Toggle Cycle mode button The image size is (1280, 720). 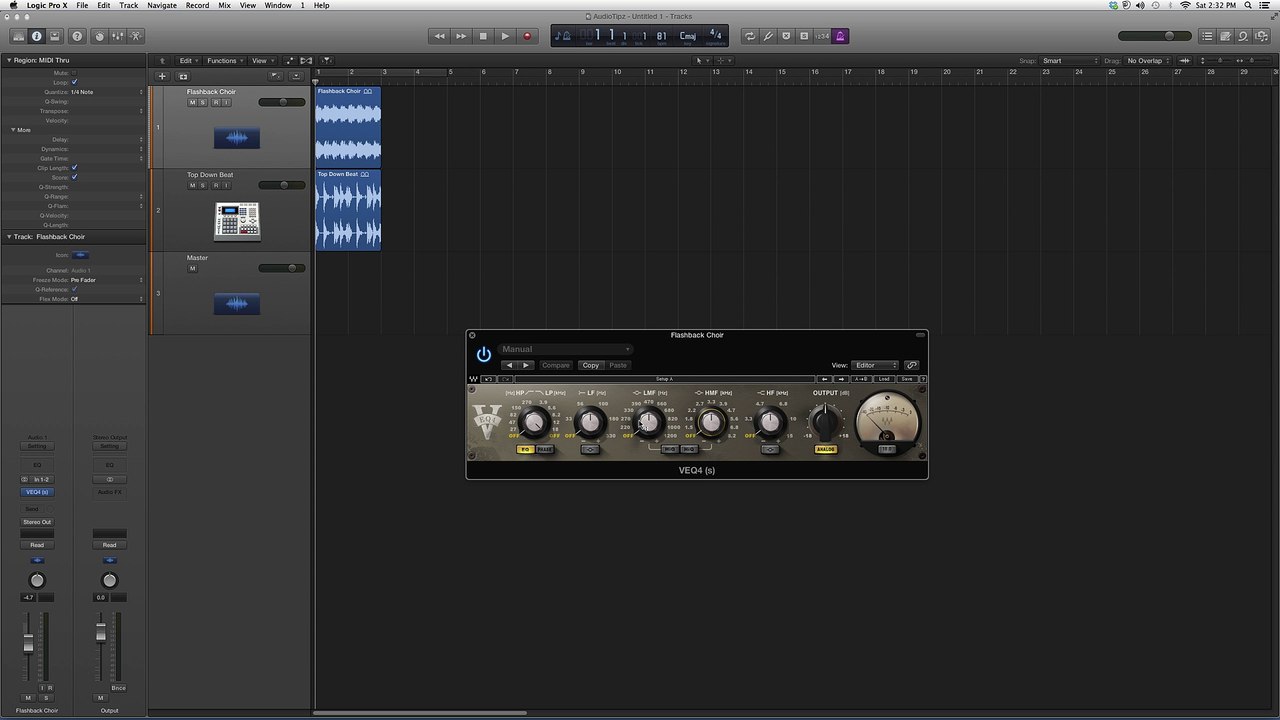(750, 36)
